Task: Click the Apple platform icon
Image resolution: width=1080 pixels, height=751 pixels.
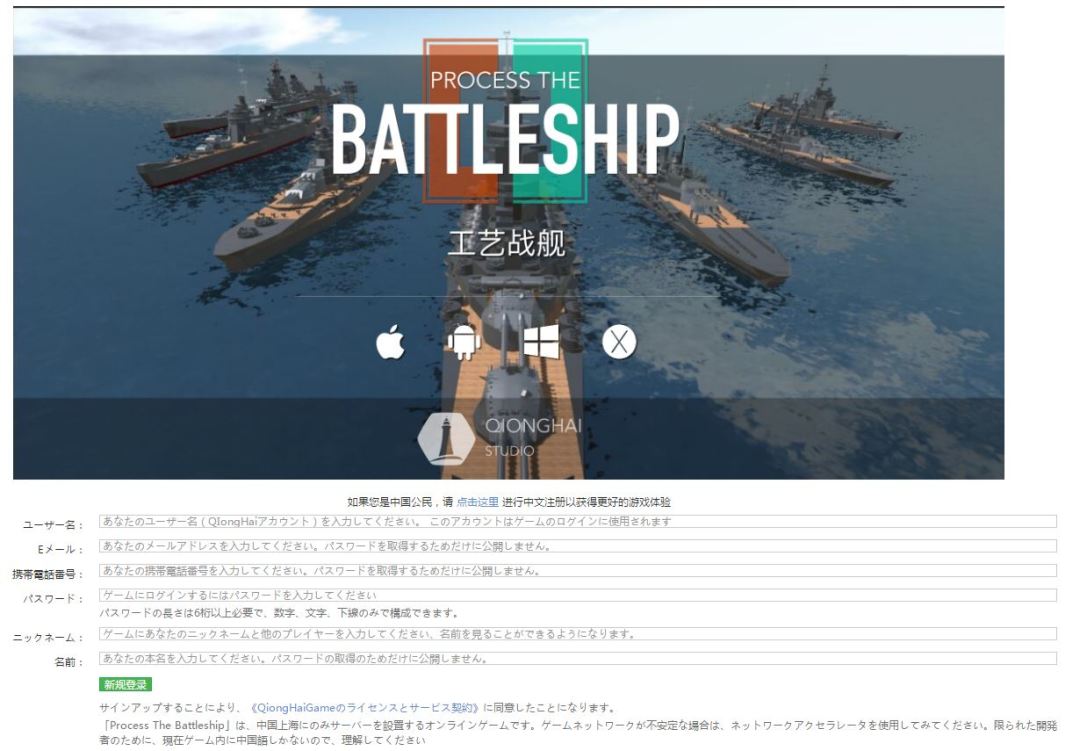Action: coord(391,342)
